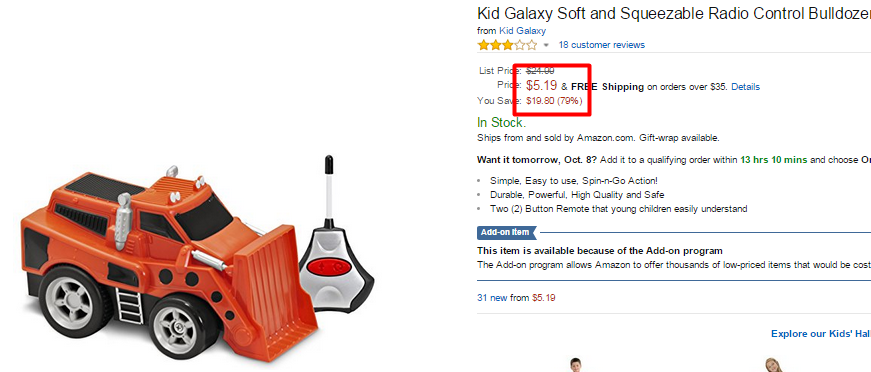
Task: Click the crossed-out list price $24.99
Action: 540,71
